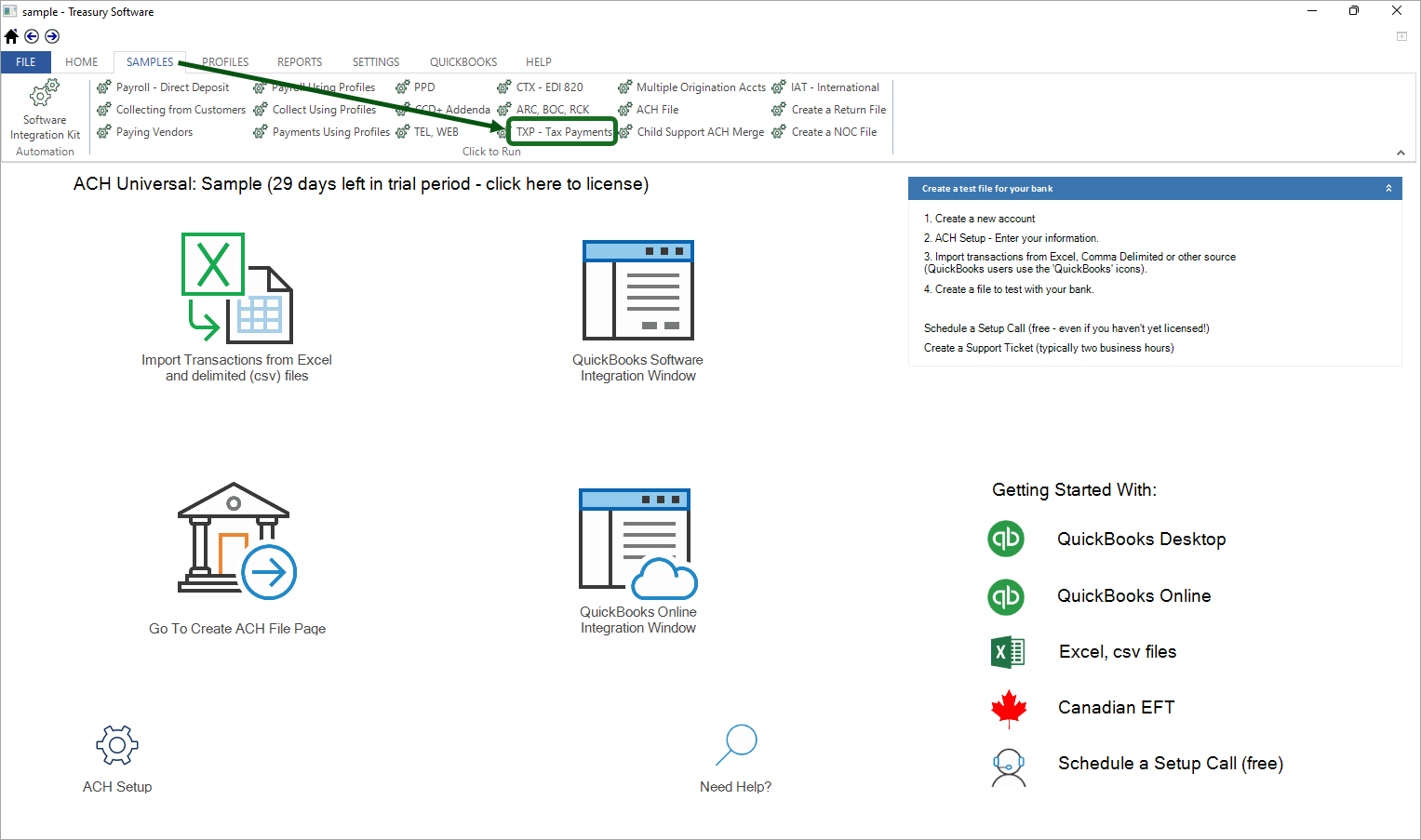
Task: Click the Excel csv files icon
Action: pos(1008,652)
